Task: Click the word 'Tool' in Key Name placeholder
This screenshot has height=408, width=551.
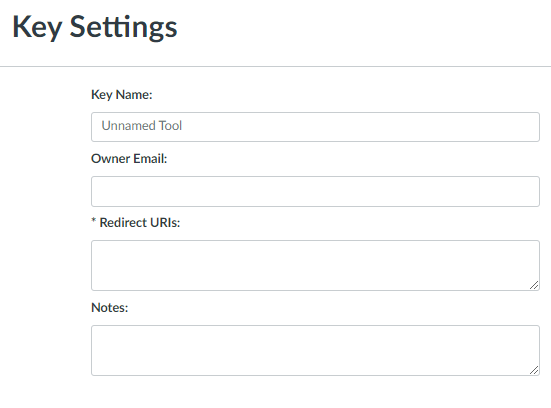Action: click(170, 125)
